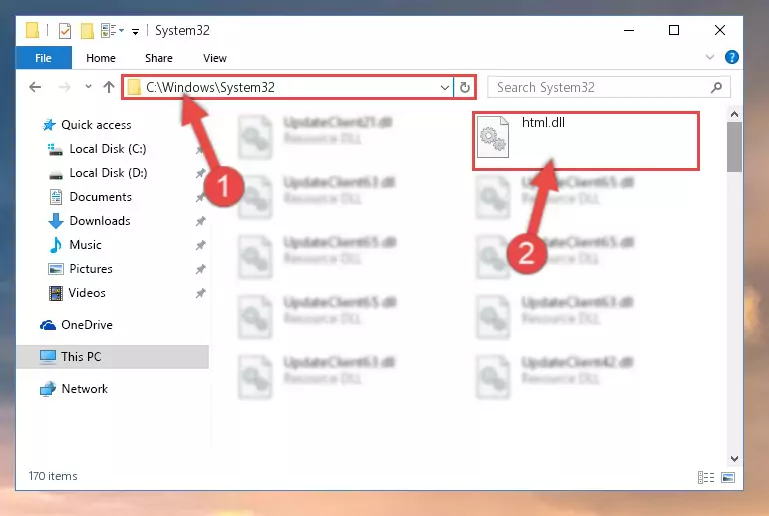Image resolution: width=769 pixels, height=516 pixels.
Task: Click the scrollbar down arrow
Action: pos(734,459)
